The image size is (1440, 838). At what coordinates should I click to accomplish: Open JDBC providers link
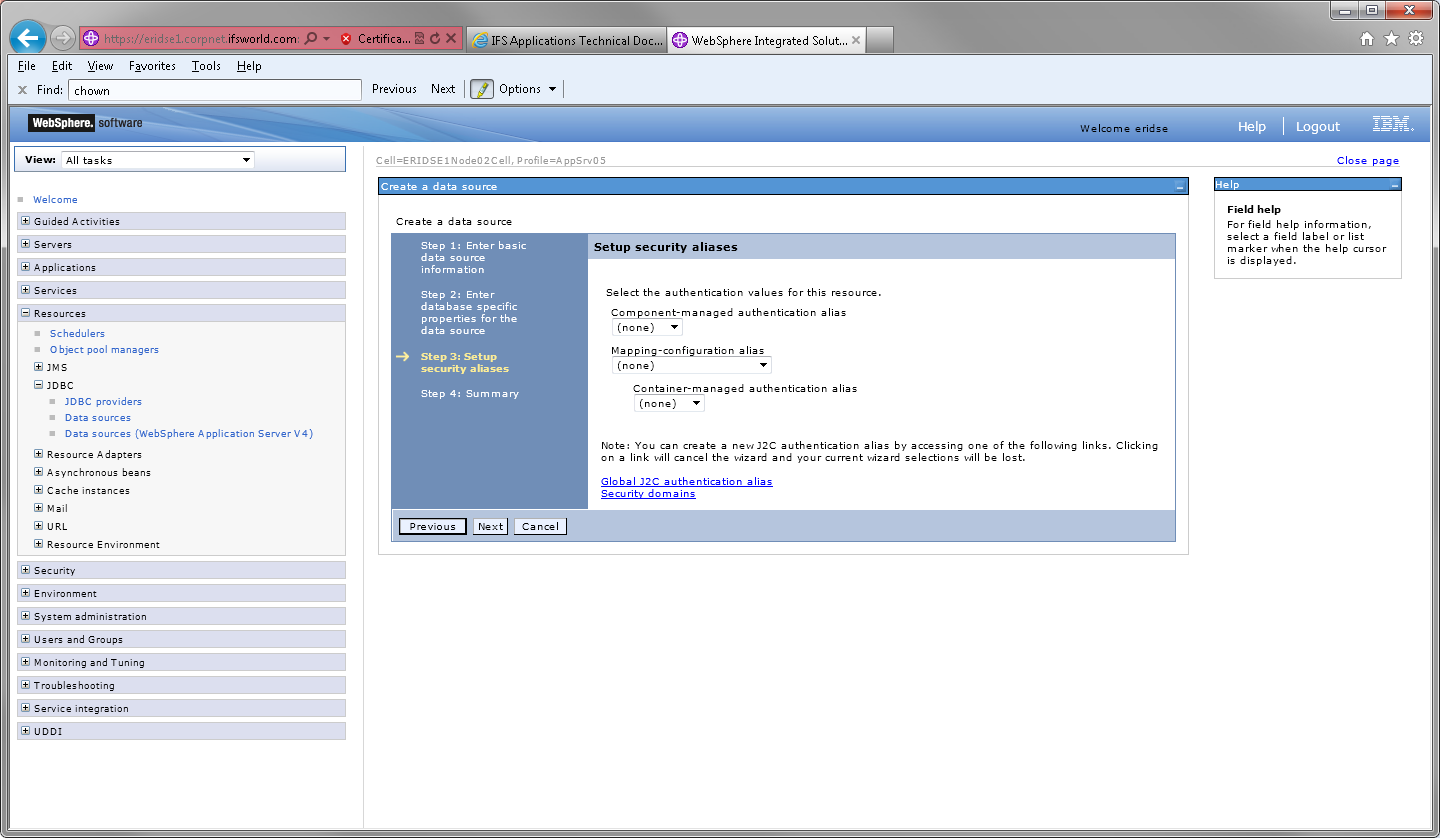click(x=103, y=402)
